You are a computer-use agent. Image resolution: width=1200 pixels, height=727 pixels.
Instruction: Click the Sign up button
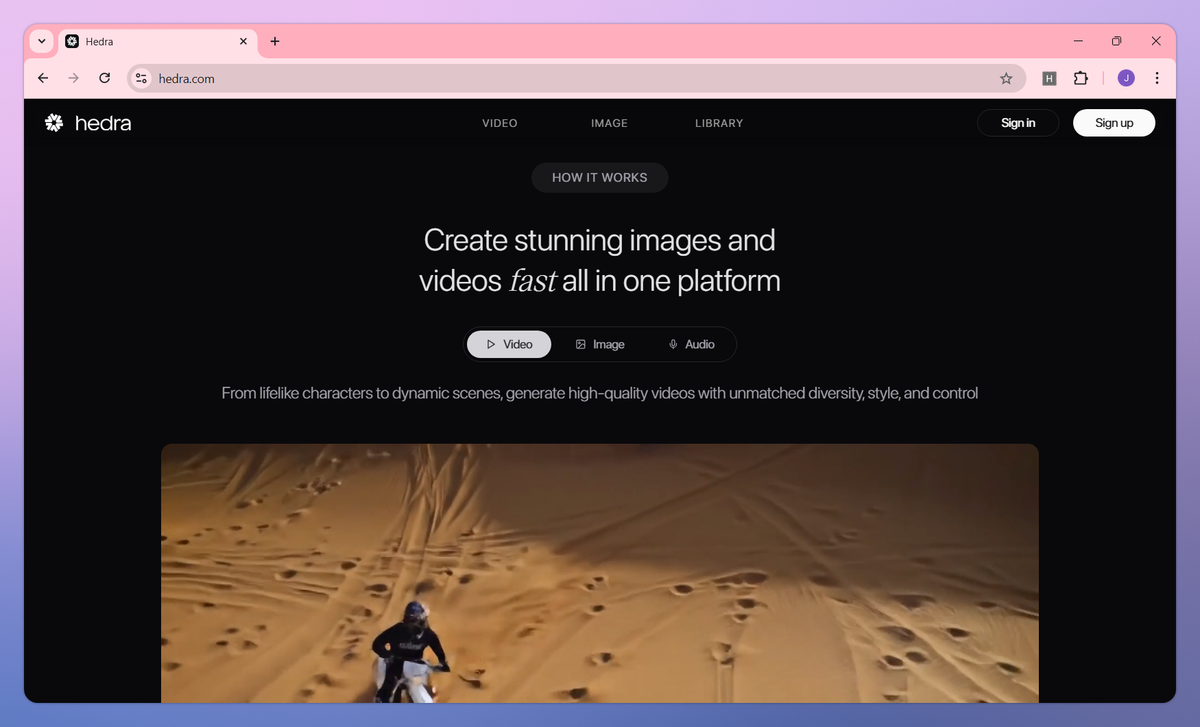pyautogui.click(x=1114, y=123)
